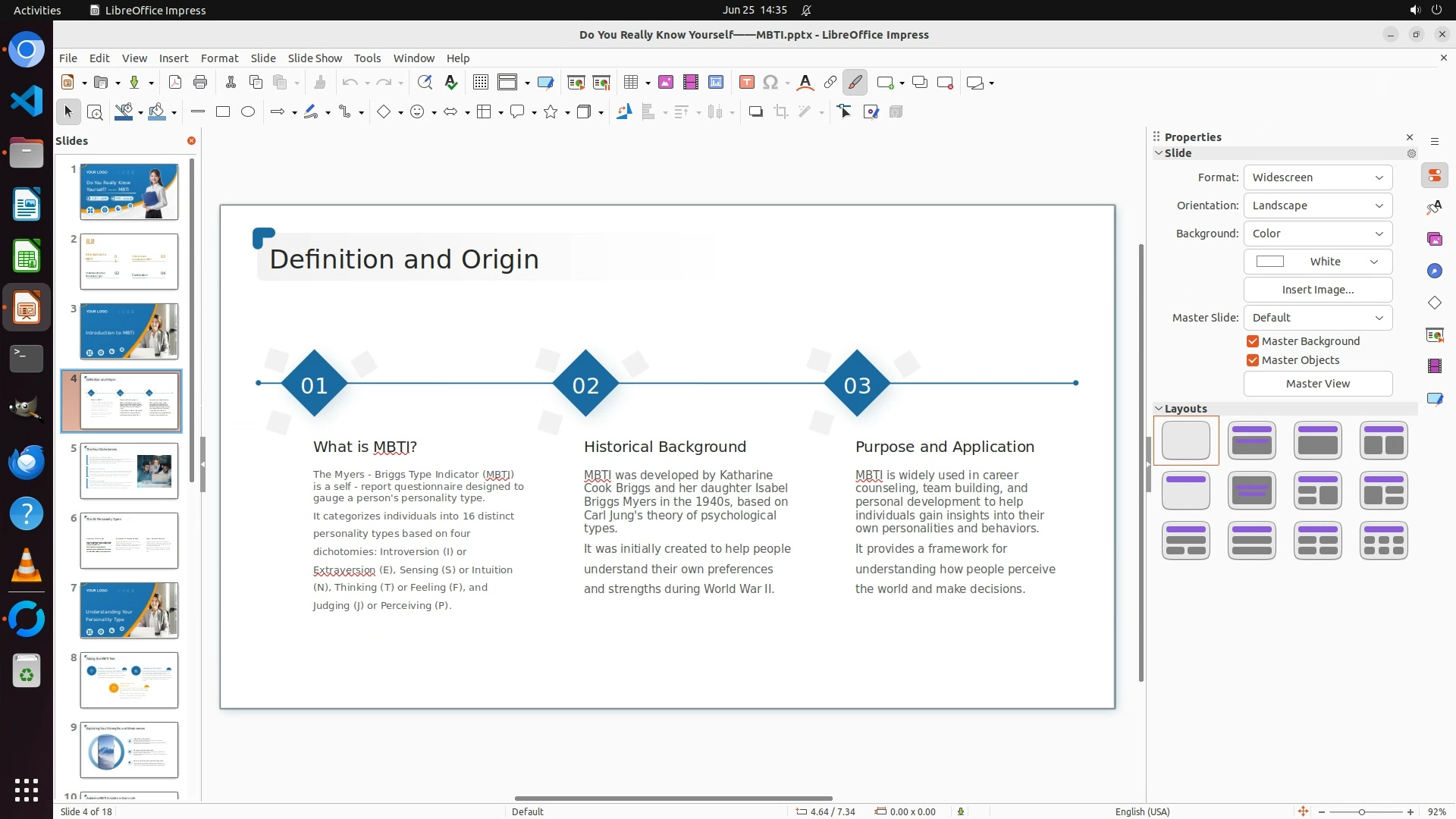Click the Print toolbar icon
This screenshot has height=819, width=1456.
click(200, 82)
